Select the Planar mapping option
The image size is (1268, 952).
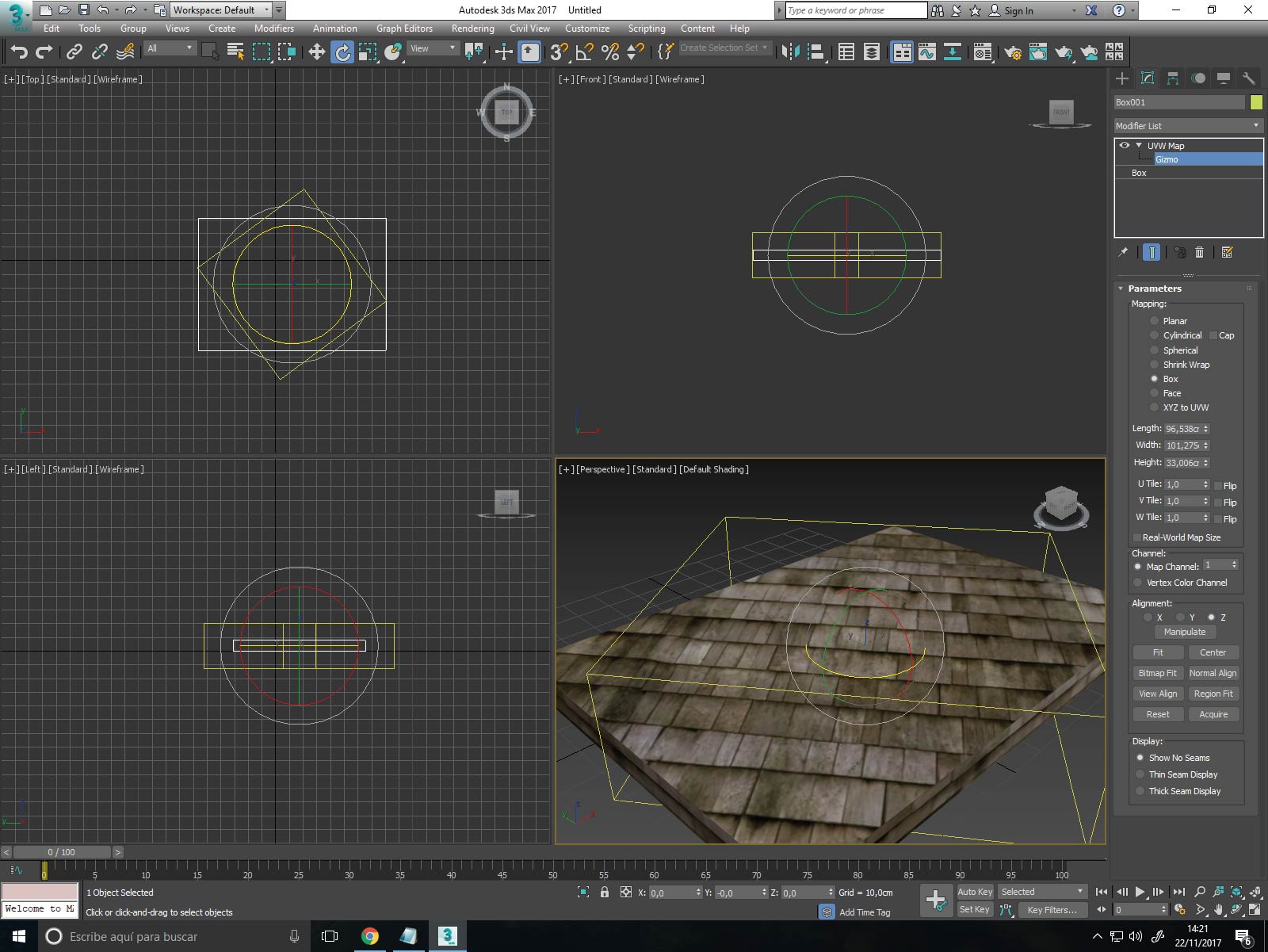pos(1154,321)
